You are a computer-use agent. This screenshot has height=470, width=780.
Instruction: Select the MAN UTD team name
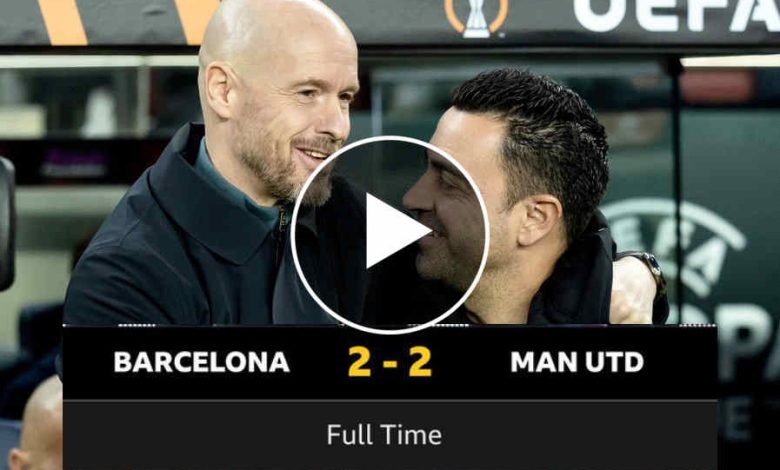[577, 362]
